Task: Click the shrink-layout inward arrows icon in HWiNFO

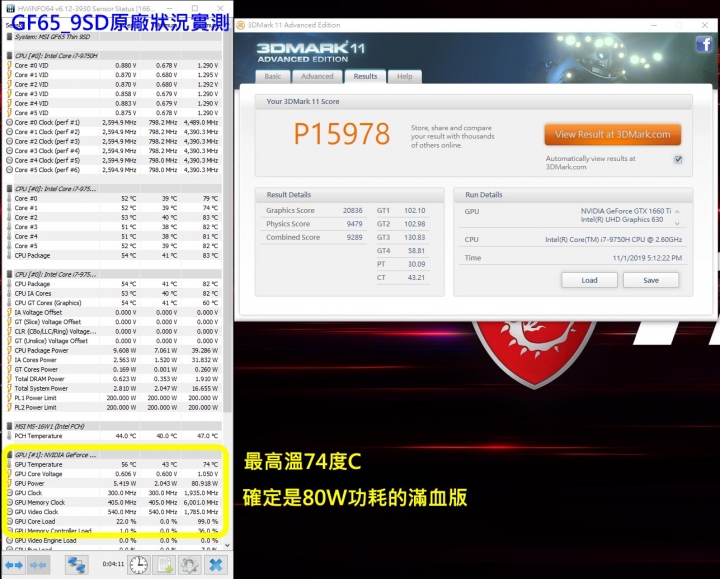Action: tap(38, 565)
